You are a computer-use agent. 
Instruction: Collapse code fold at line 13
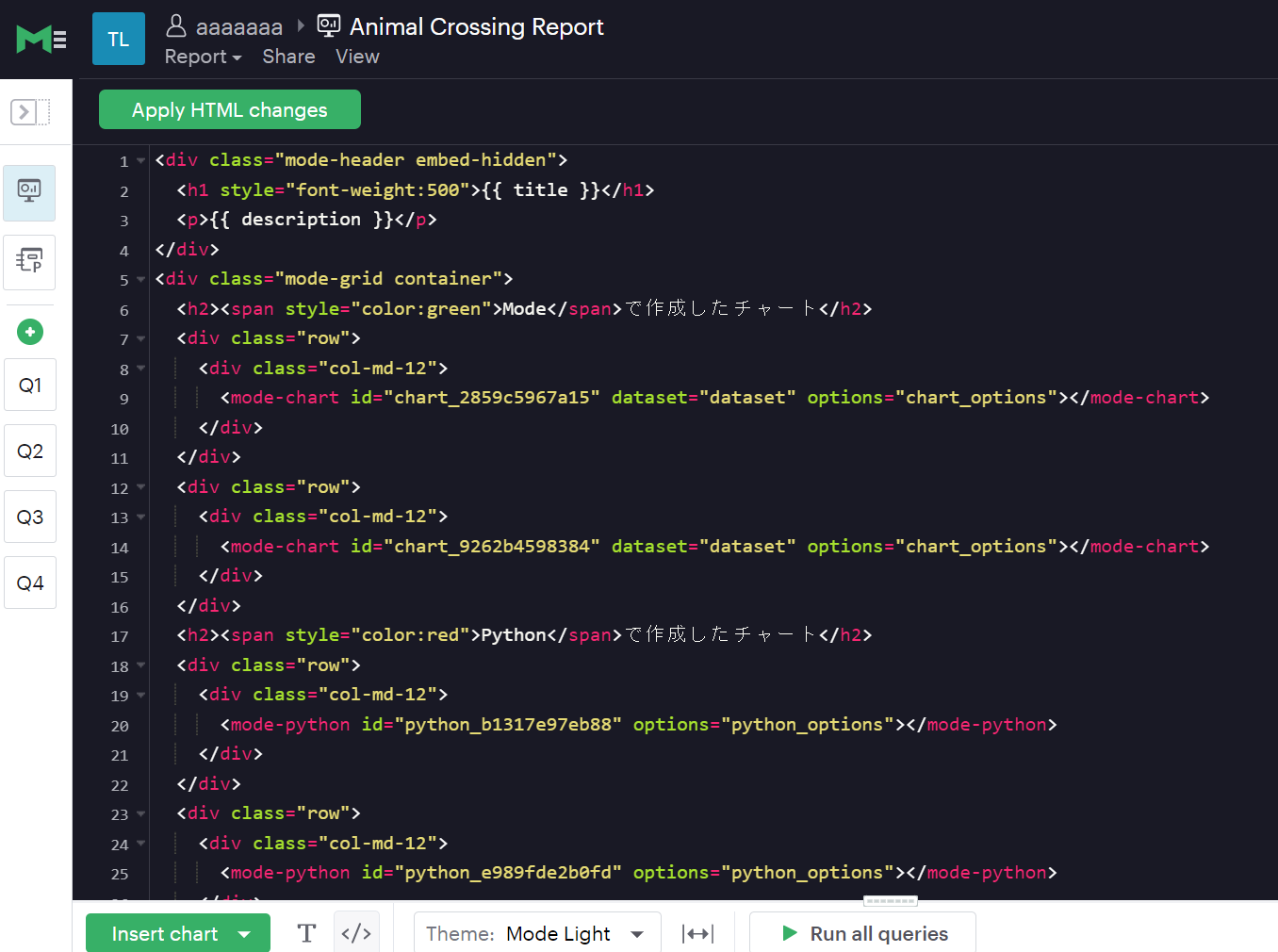(x=141, y=517)
